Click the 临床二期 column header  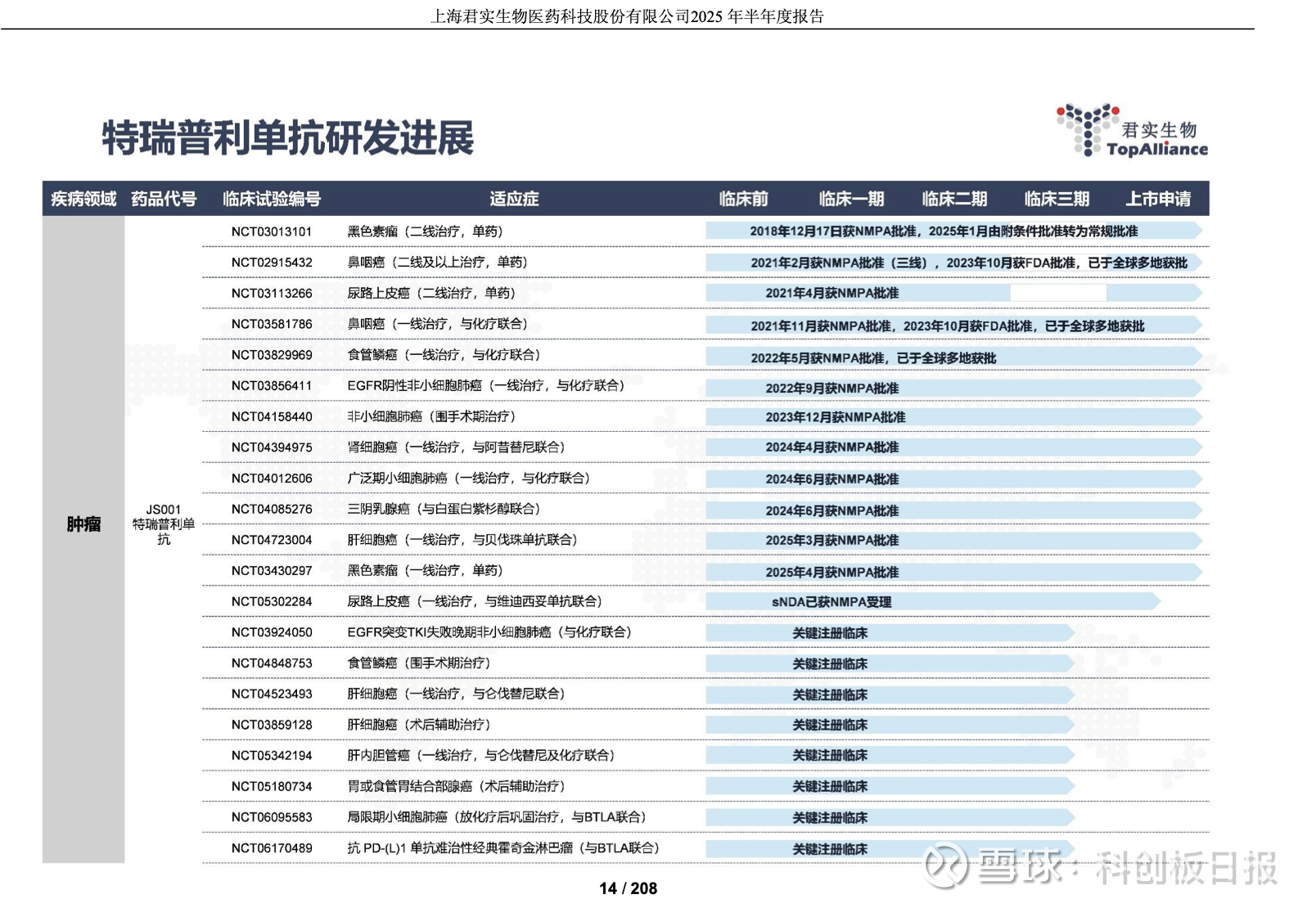click(954, 199)
